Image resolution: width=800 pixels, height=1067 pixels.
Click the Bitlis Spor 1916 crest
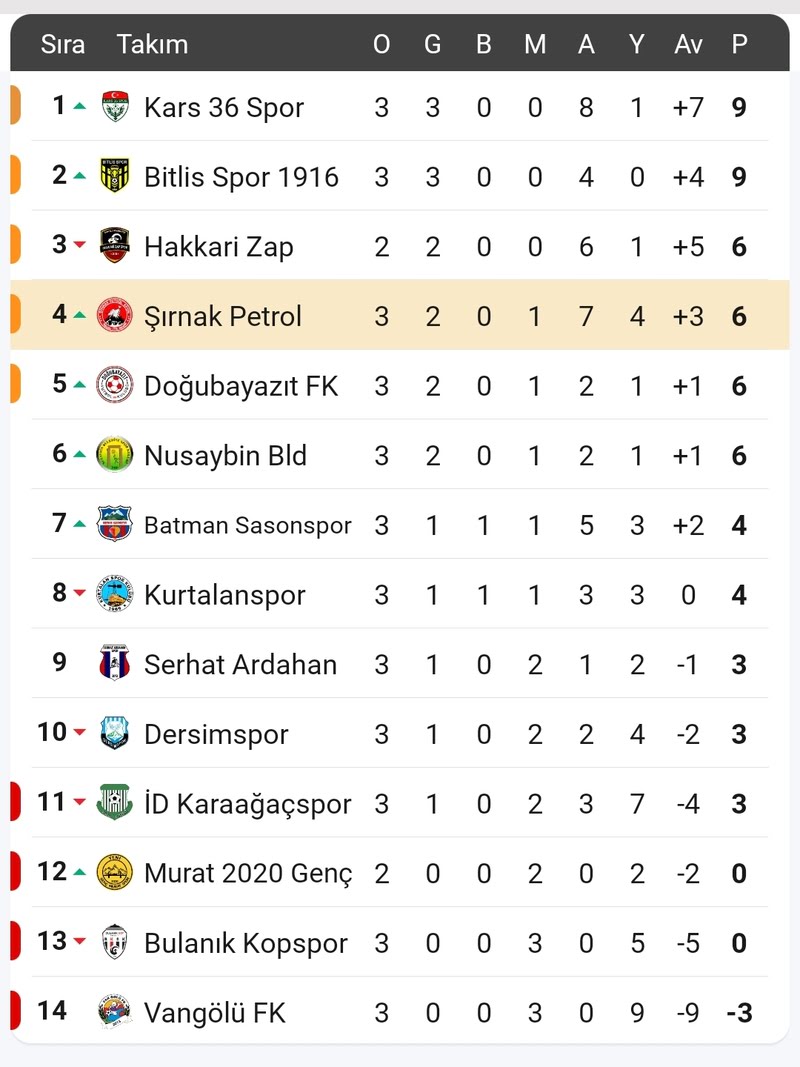[115, 177]
